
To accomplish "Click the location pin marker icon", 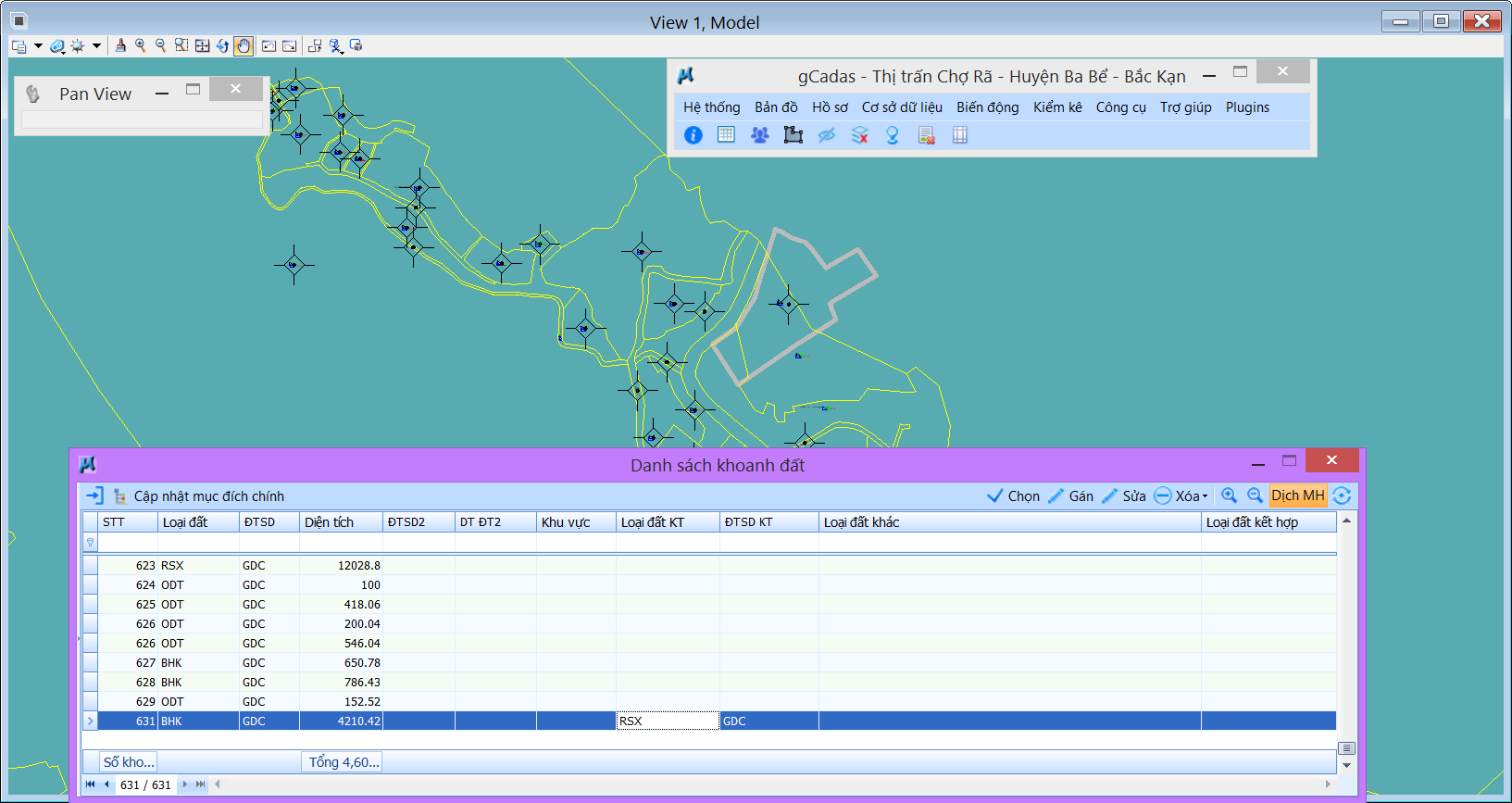I will [x=893, y=135].
